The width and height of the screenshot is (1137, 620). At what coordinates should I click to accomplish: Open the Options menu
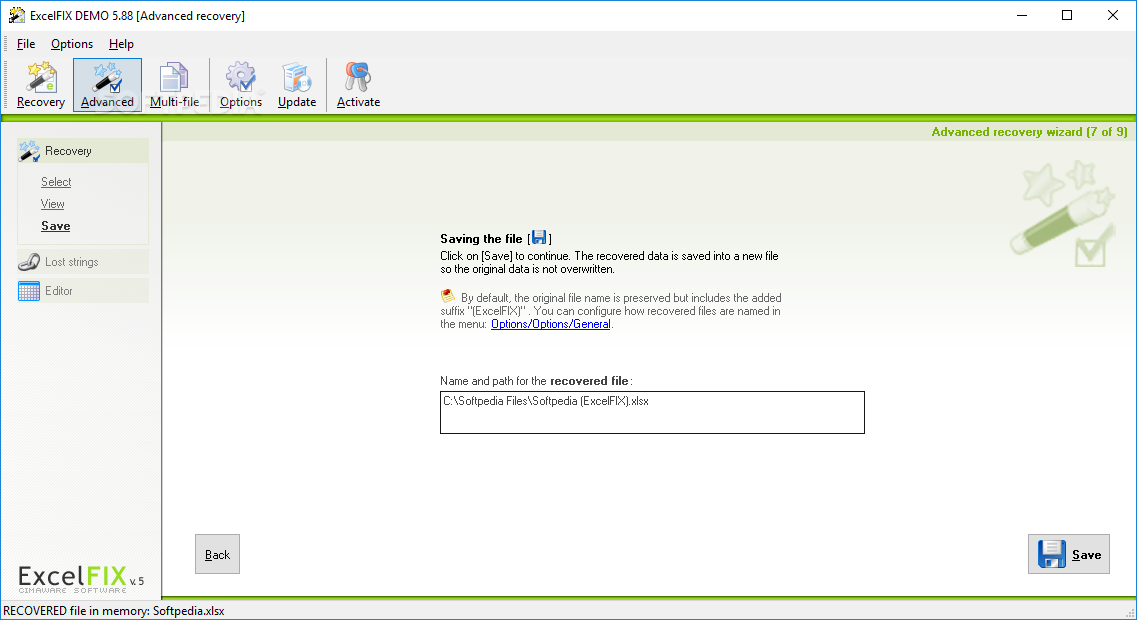tap(72, 44)
